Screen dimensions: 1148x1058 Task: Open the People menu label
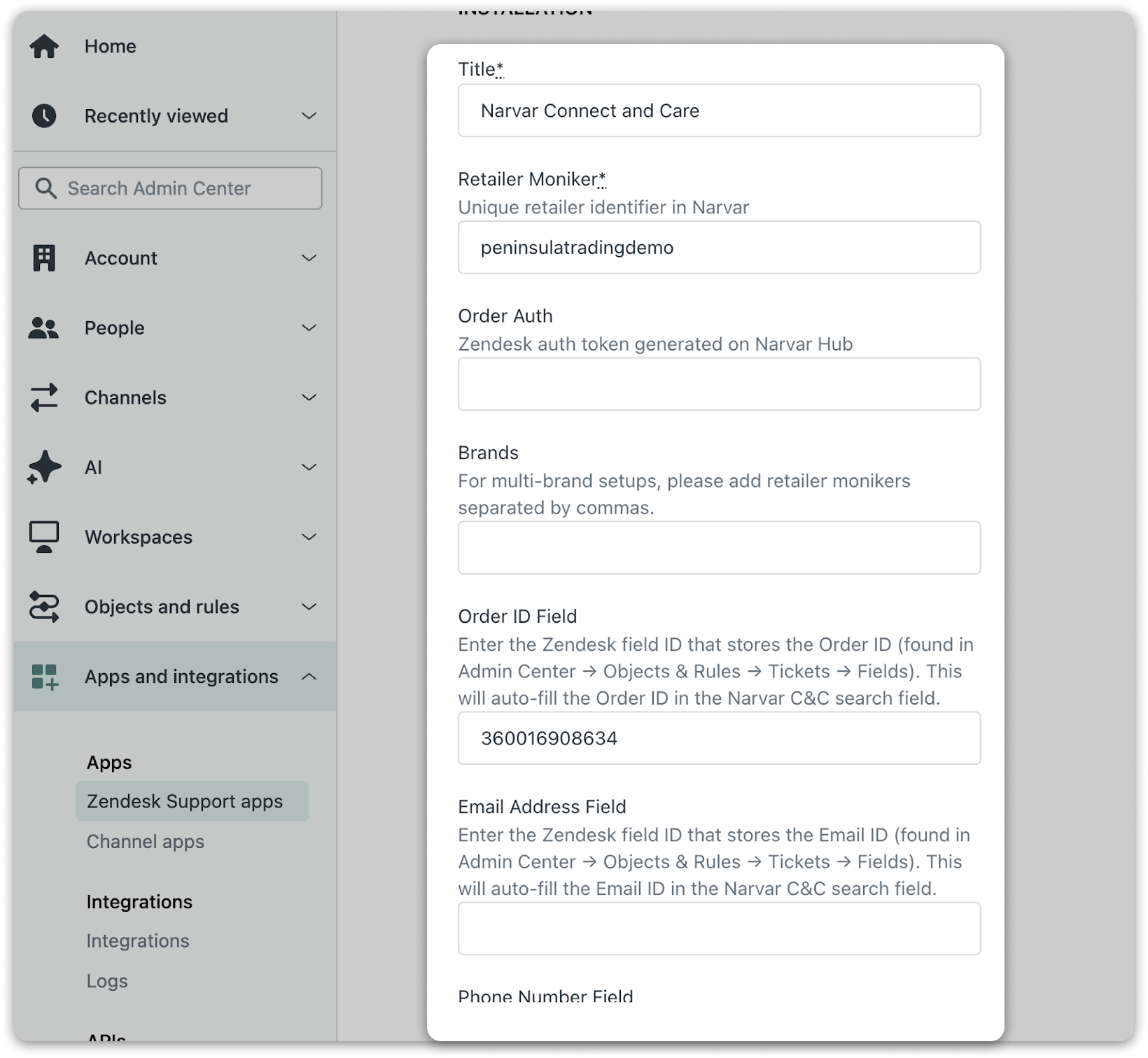[x=115, y=328]
